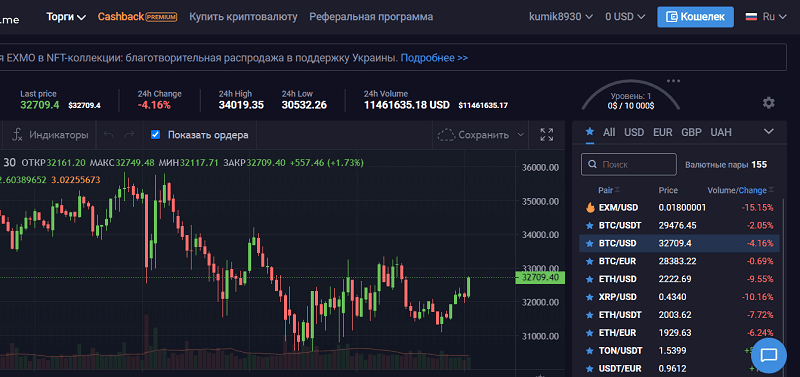The height and width of the screenshot is (377, 800).
Task: Select the ETH/USDT pair name
Action: (x=620, y=315)
